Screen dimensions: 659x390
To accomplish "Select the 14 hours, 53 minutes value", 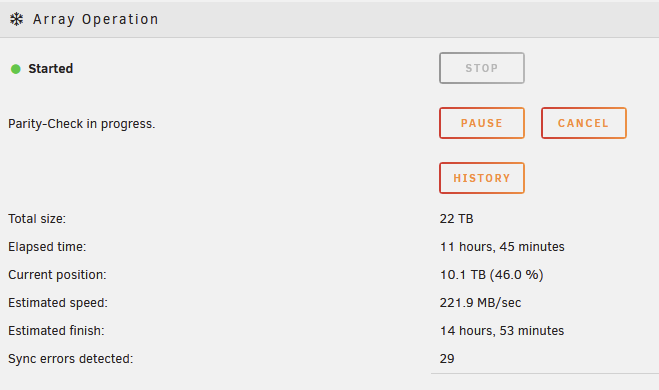I will pos(502,331).
